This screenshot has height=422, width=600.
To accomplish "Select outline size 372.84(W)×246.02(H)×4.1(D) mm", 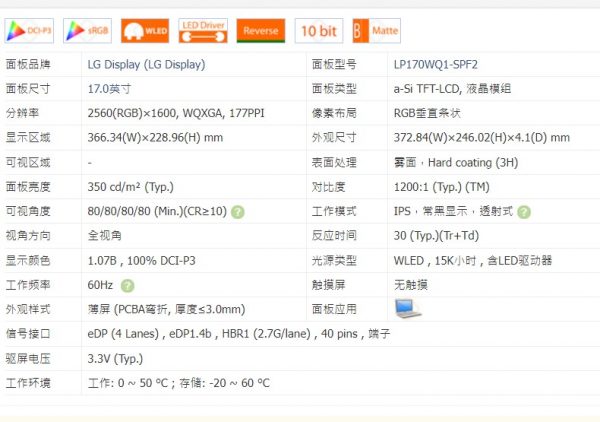I will (x=482, y=138).
